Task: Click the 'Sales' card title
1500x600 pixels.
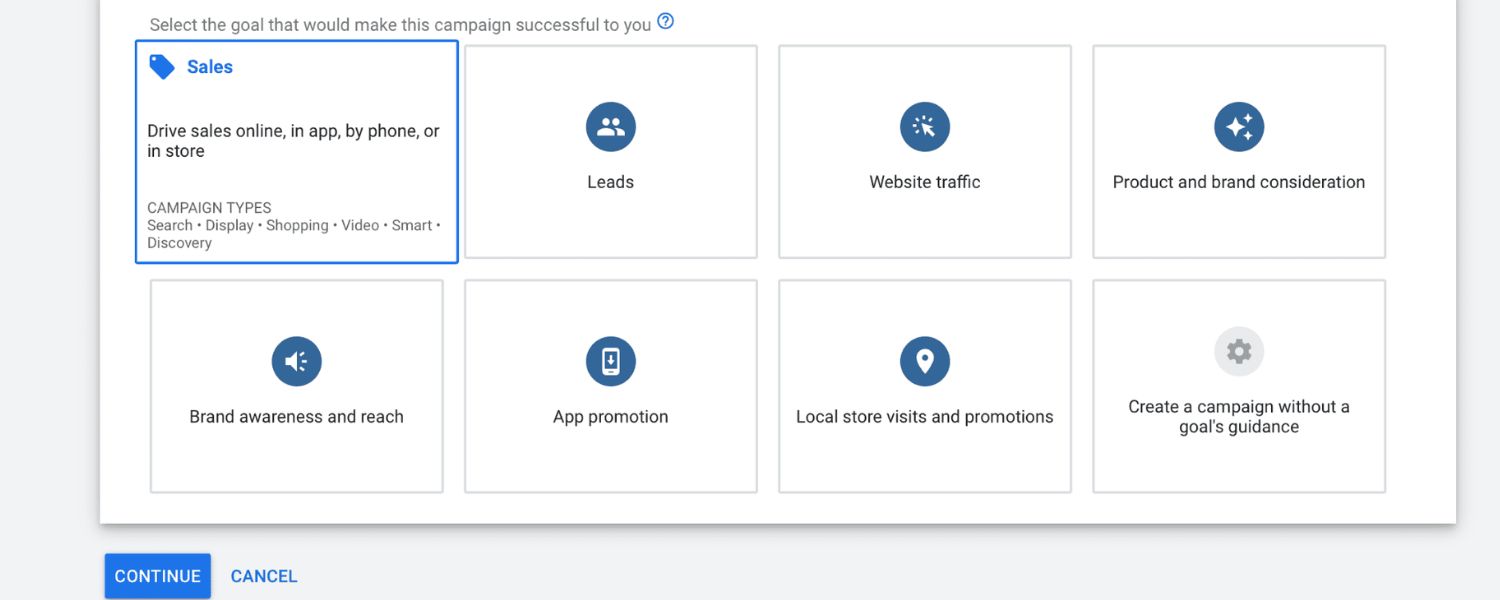Action: point(210,67)
